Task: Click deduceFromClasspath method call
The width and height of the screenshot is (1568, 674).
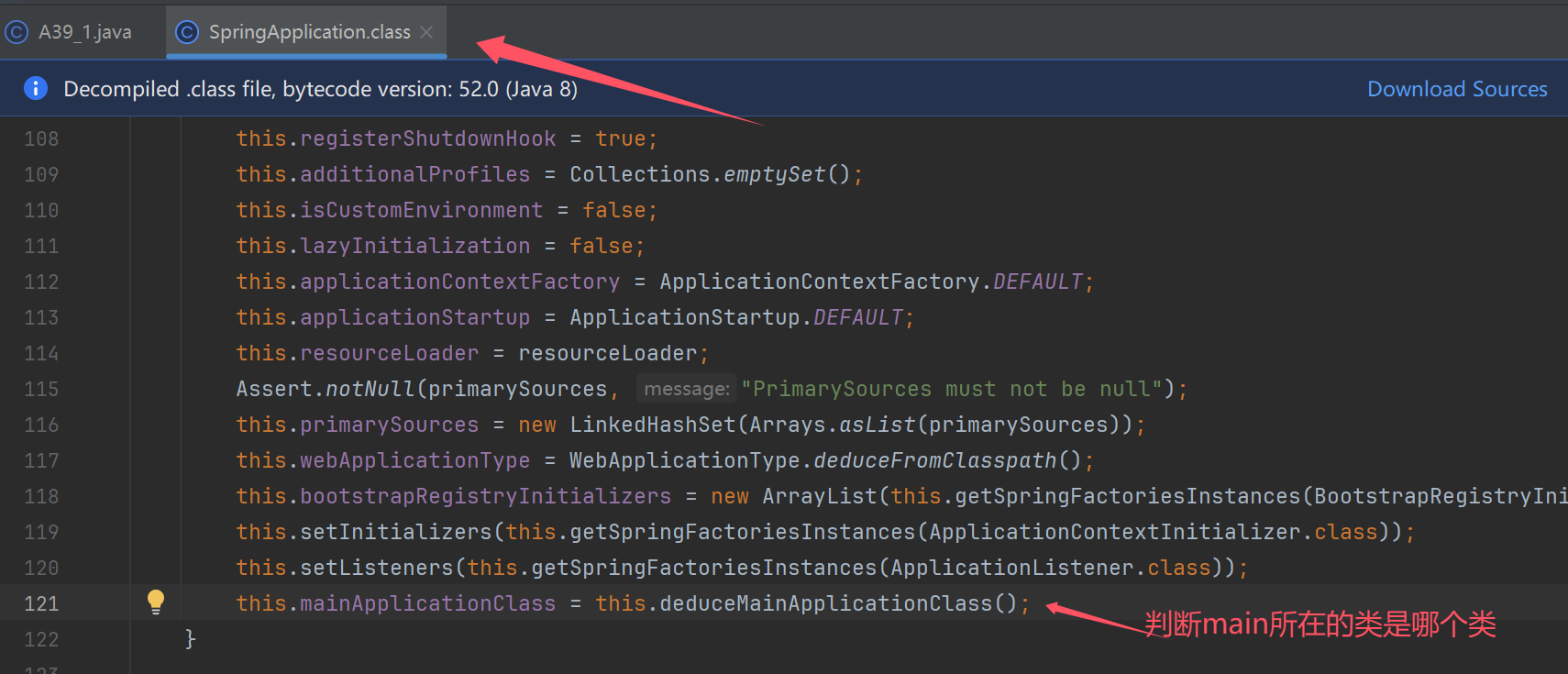Action: coord(935,460)
